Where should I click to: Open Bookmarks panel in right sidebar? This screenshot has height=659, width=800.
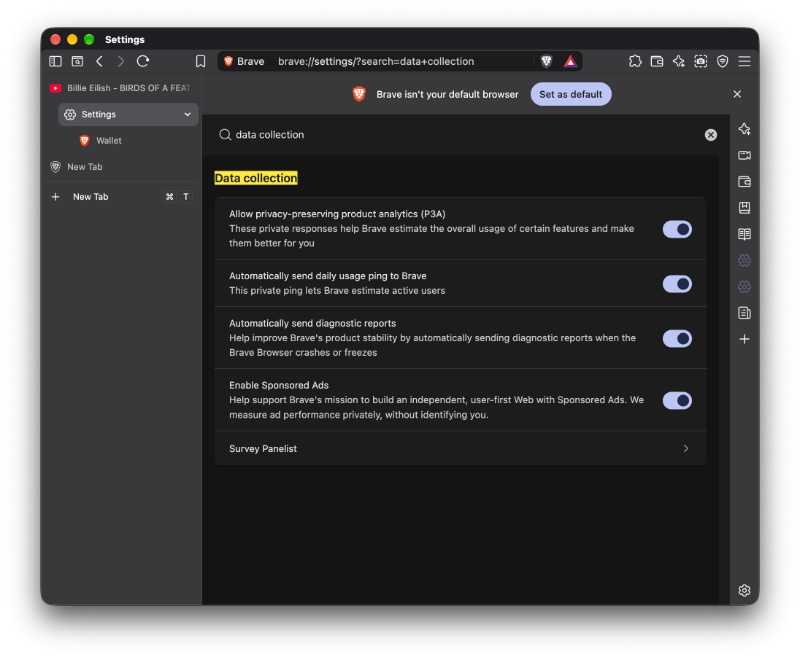point(744,208)
